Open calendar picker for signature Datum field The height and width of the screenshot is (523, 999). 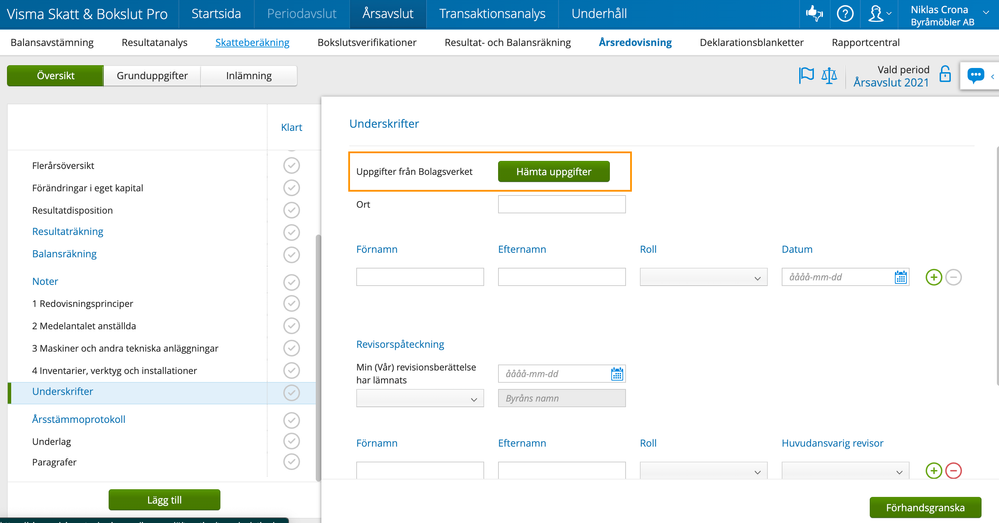(901, 277)
